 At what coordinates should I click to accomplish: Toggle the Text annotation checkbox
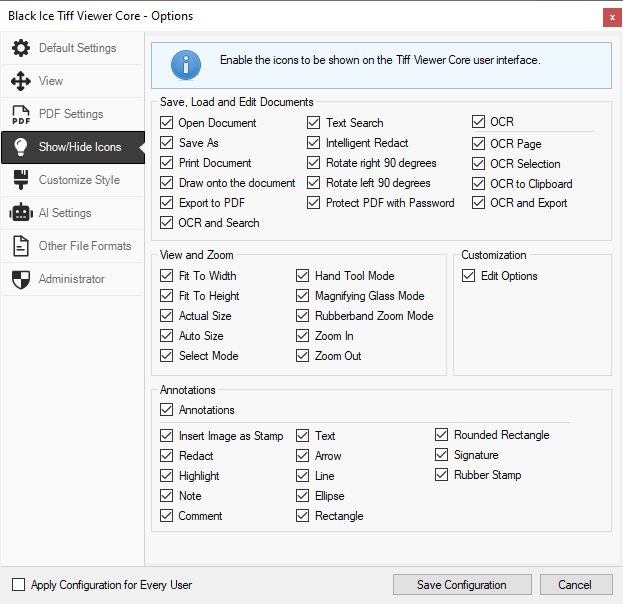(x=302, y=436)
